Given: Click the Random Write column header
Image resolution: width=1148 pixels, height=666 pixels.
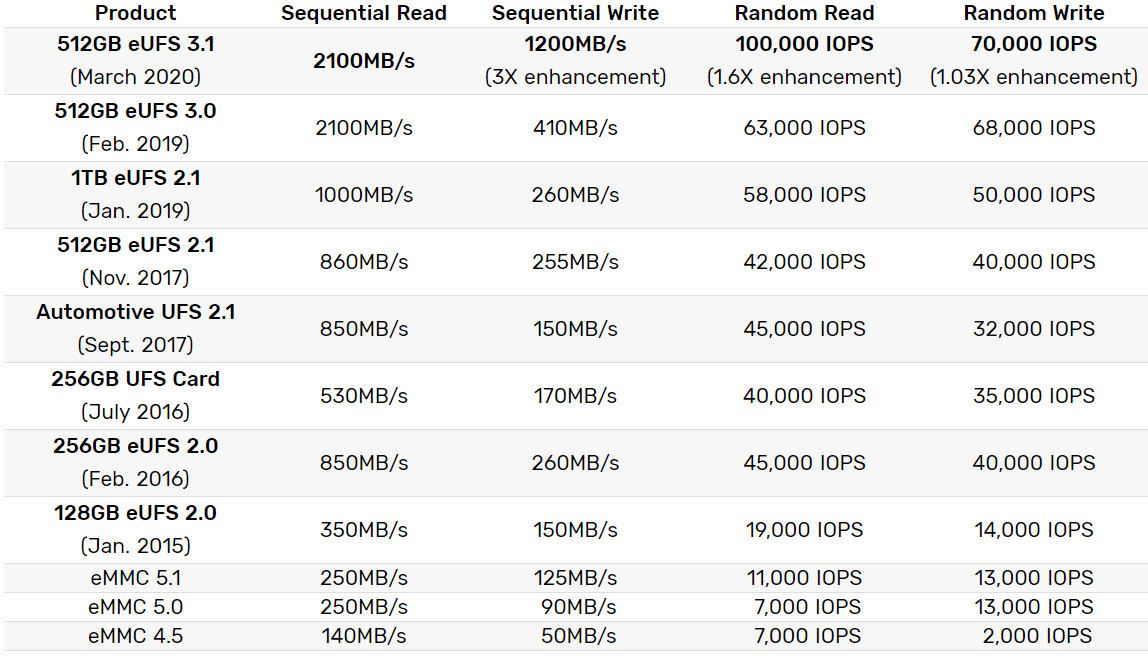Looking at the screenshot, I should (x=1034, y=13).
